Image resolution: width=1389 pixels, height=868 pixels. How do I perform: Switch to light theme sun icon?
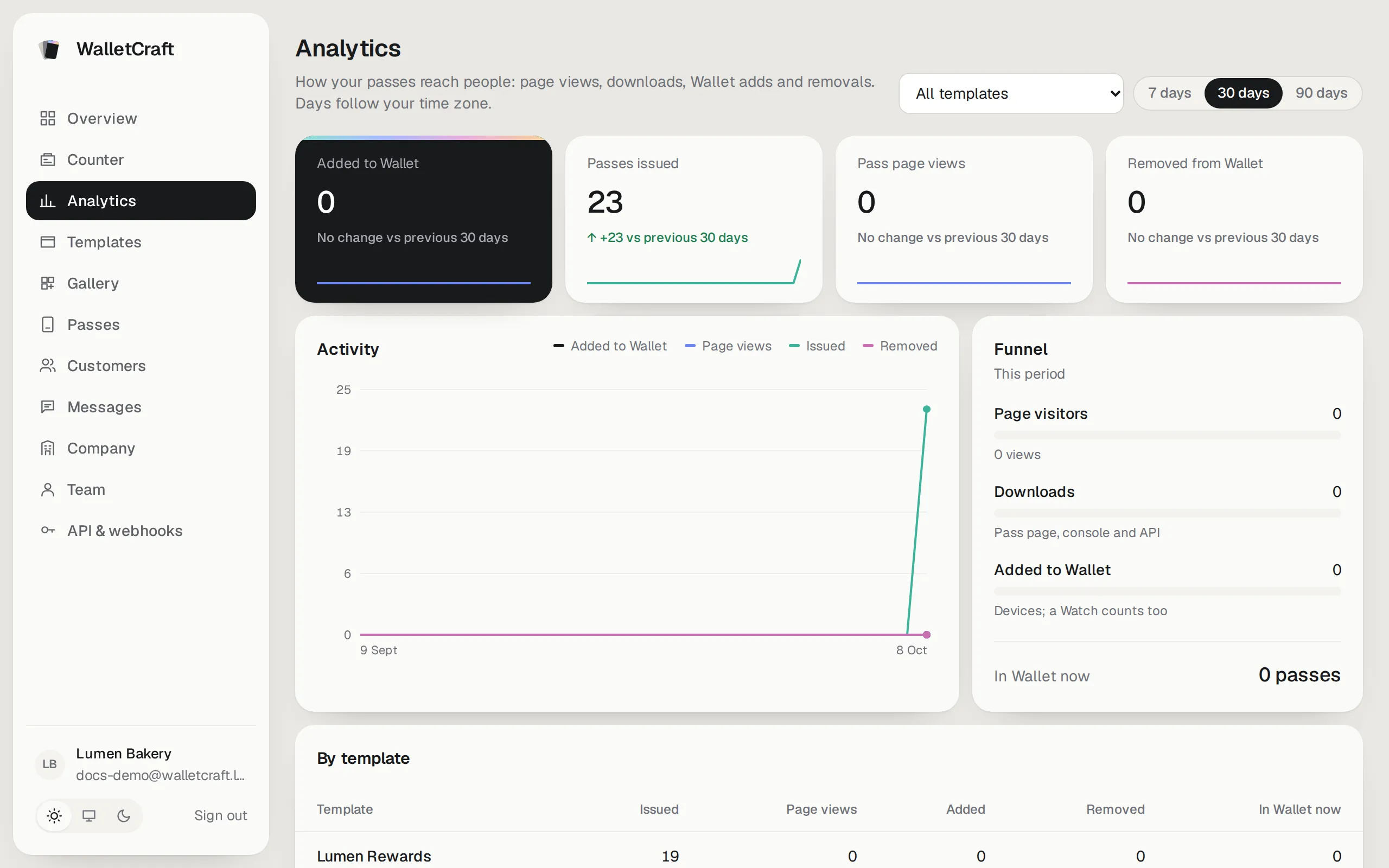(x=54, y=816)
